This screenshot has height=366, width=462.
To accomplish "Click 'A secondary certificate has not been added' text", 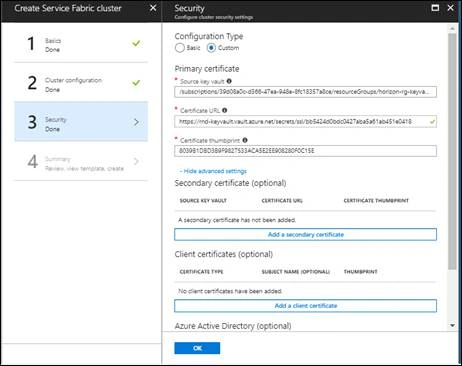I will click(x=237, y=220).
